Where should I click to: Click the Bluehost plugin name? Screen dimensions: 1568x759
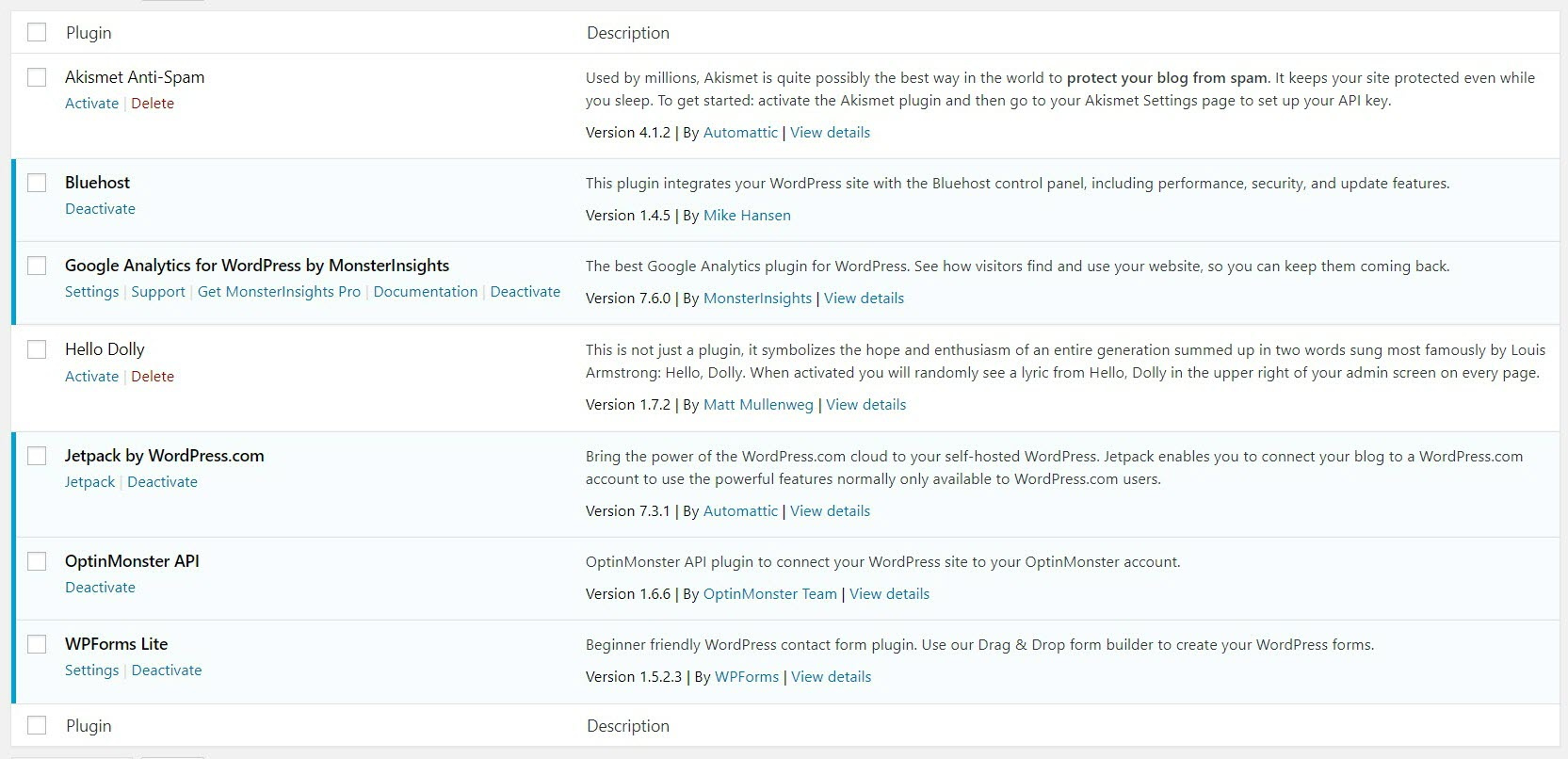pyautogui.click(x=97, y=183)
